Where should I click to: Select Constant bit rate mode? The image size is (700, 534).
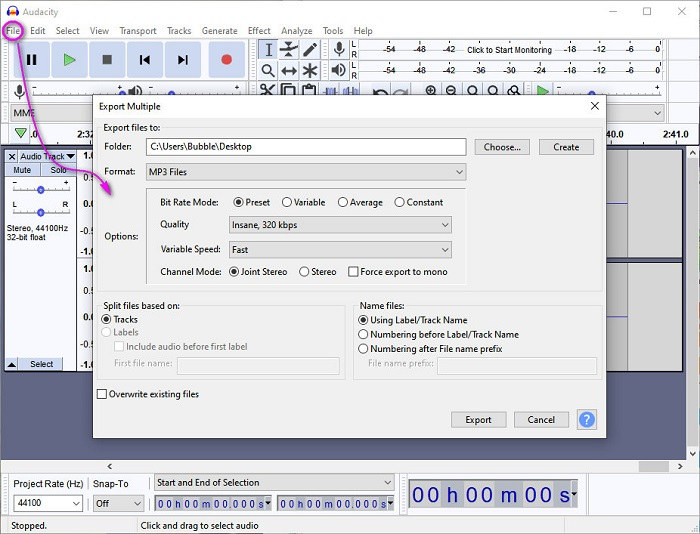pos(419,202)
